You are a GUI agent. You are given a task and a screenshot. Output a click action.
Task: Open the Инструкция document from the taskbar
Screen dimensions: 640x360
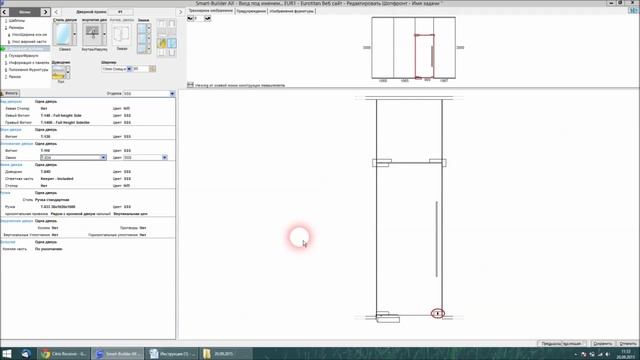pos(172,353)
